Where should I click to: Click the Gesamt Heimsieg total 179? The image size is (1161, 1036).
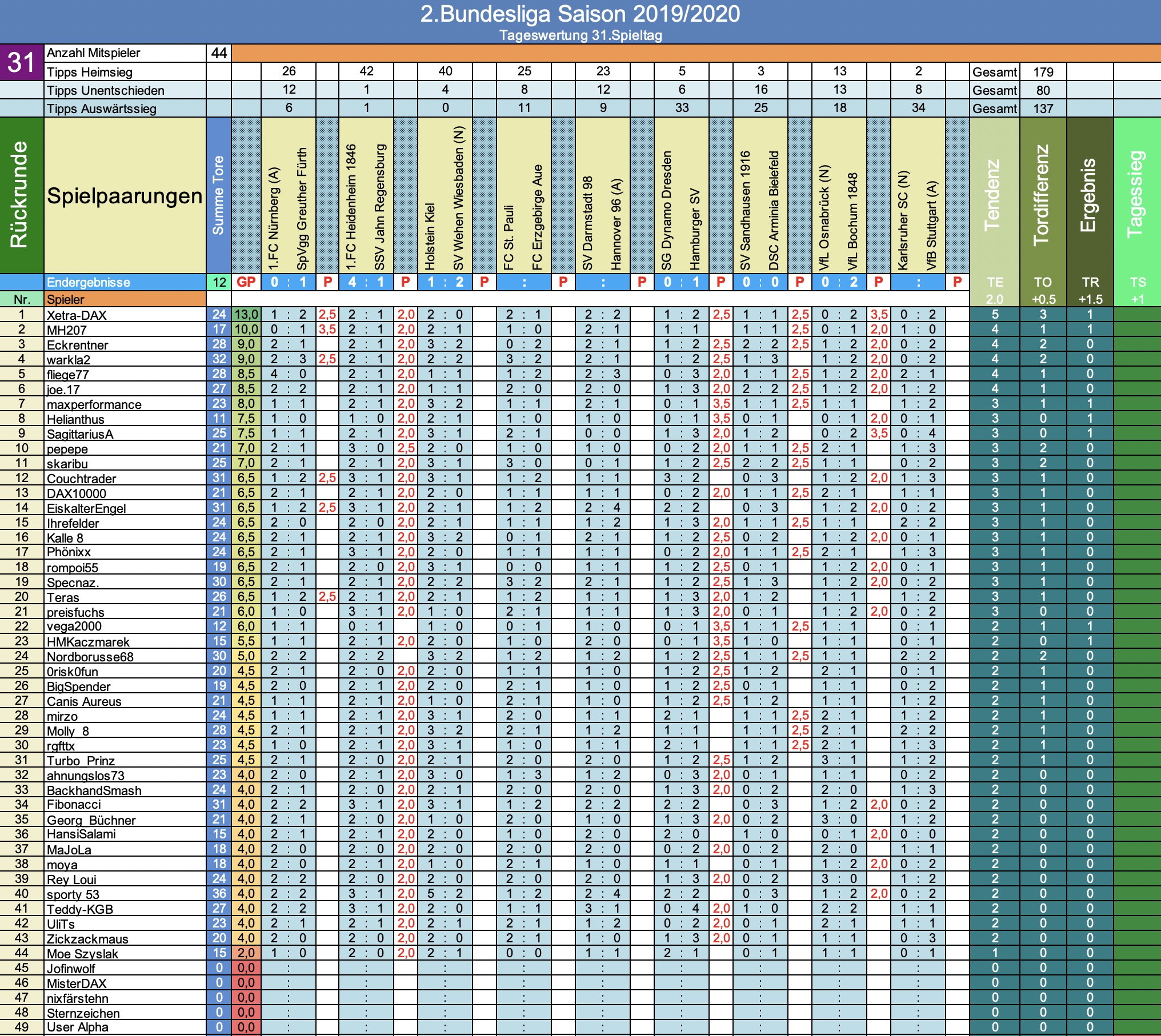click(x=1043, y=71)
